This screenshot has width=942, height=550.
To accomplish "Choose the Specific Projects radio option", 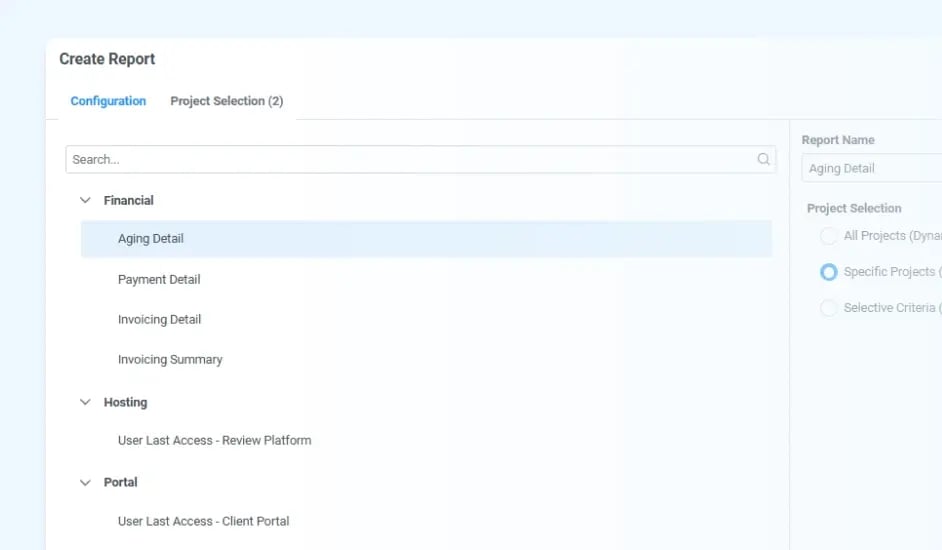I will click(828, 272).
